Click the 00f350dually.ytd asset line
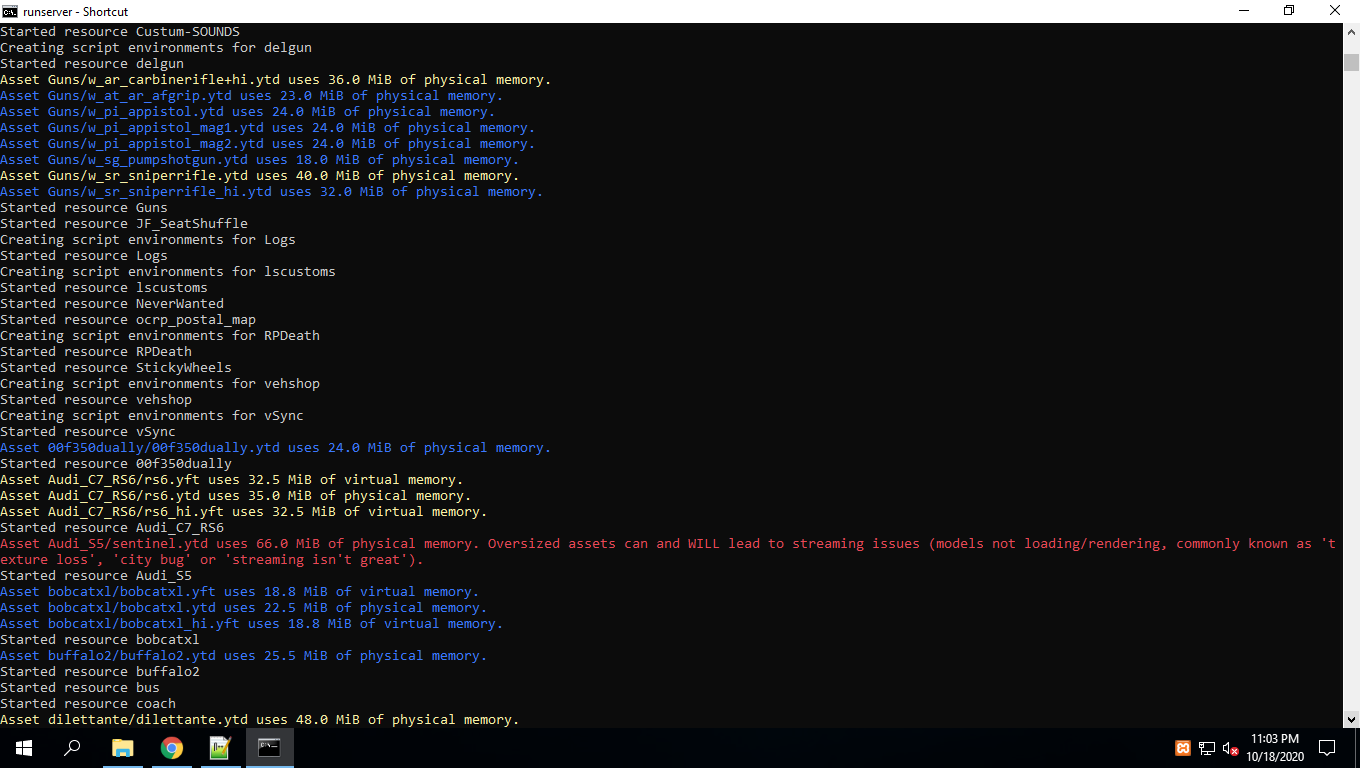The image size is (1360, 768). 276,448
